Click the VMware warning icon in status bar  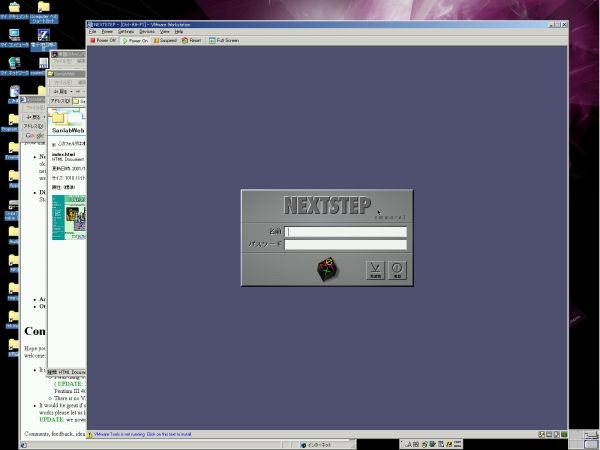pos(90,434)
